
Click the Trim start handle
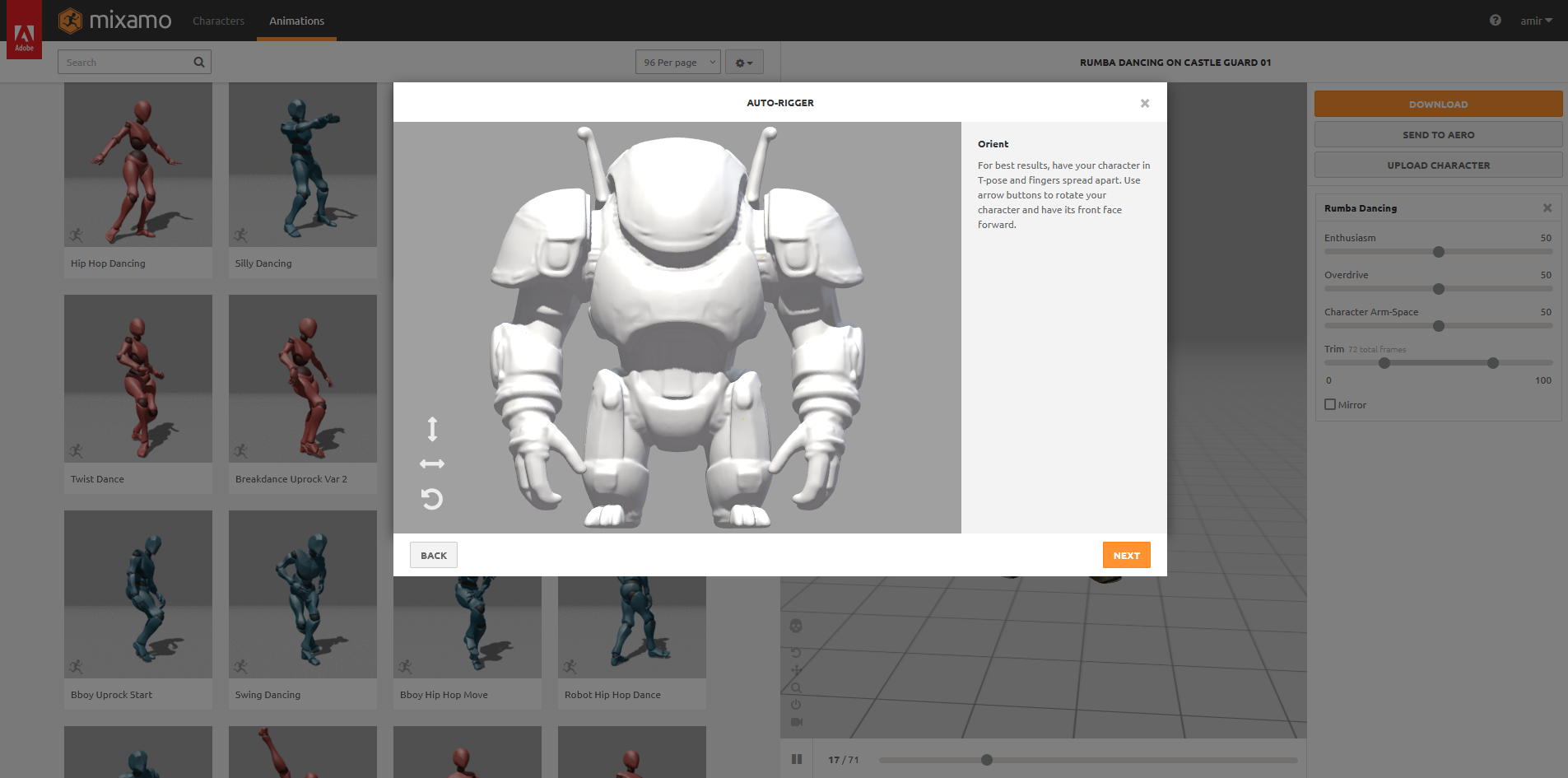click(1384, 363)
